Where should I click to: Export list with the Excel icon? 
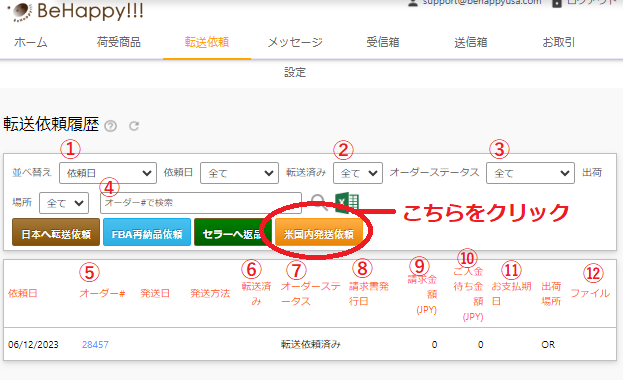(347, 202)
